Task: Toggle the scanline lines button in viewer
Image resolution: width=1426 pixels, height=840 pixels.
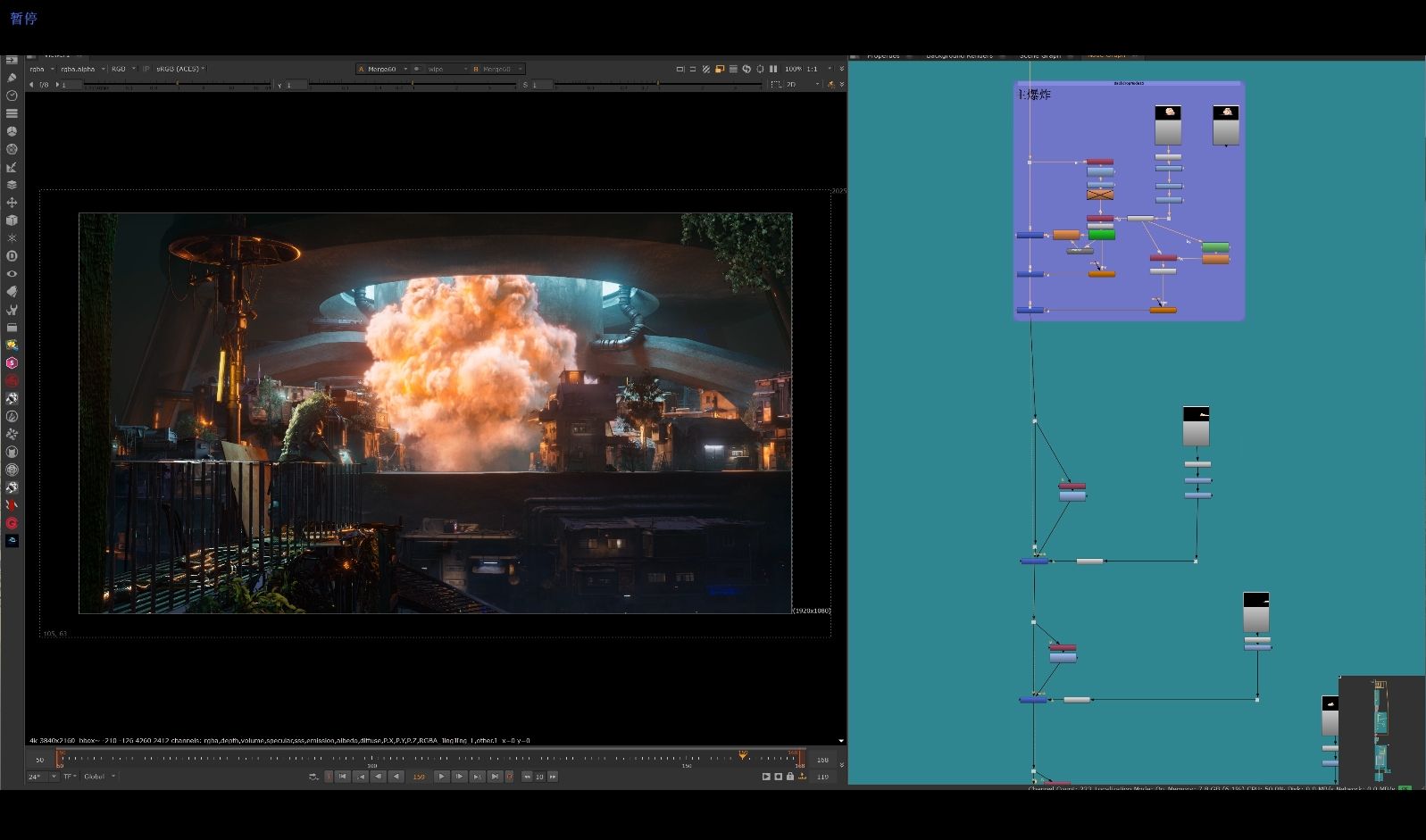Action: [x=733, y=69]
